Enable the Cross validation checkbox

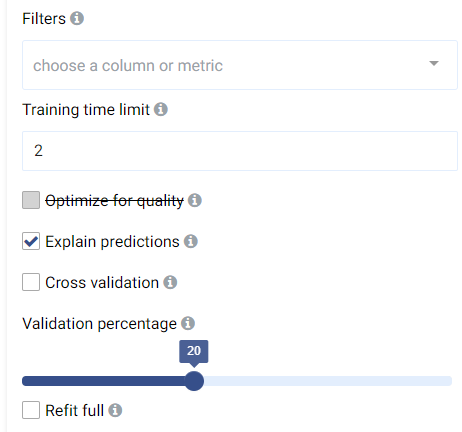coord(31,282)
